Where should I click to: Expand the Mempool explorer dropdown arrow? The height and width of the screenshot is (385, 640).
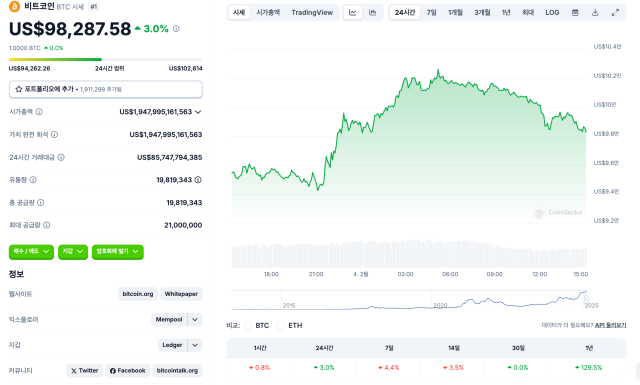[x=195, y=319]
